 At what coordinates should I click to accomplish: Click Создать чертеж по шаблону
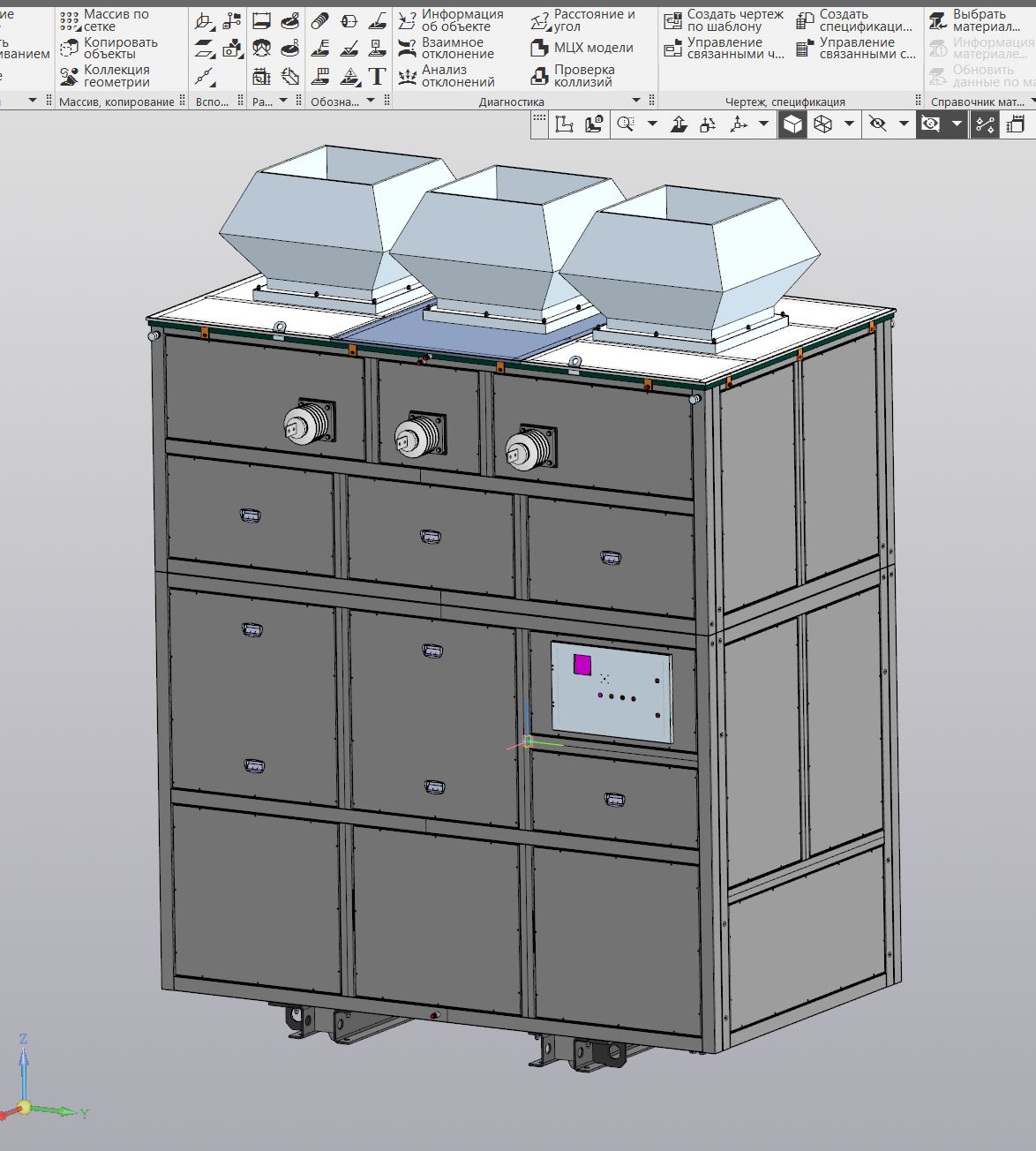click(x=724, y=20)
